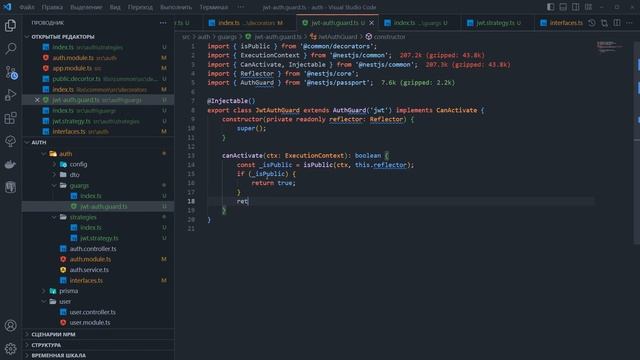Open auth.module.ts in the auth folder tree
Screen dimensions: 640x360
[90, 259]
